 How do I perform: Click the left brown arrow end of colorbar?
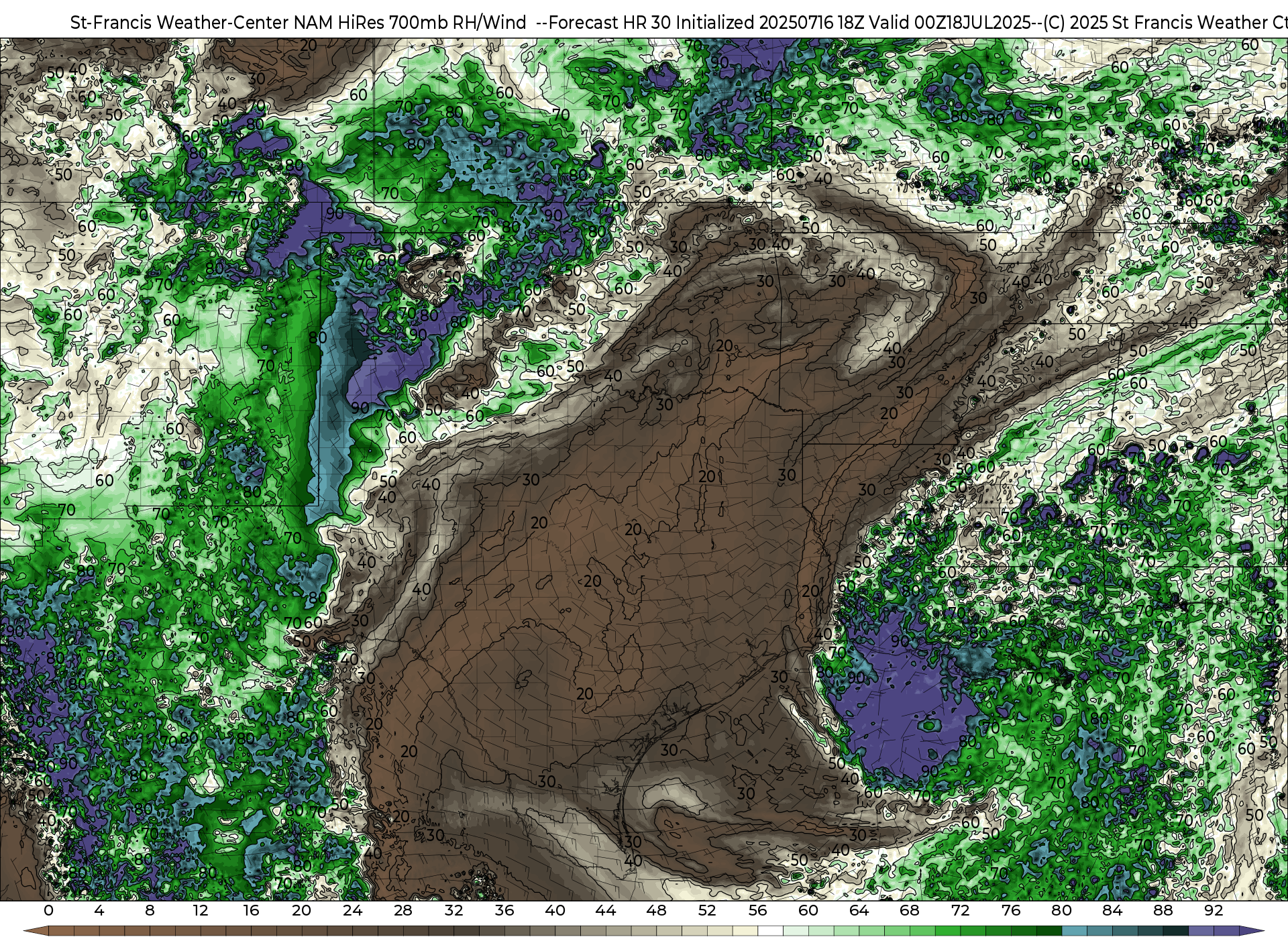coord(35,931)
